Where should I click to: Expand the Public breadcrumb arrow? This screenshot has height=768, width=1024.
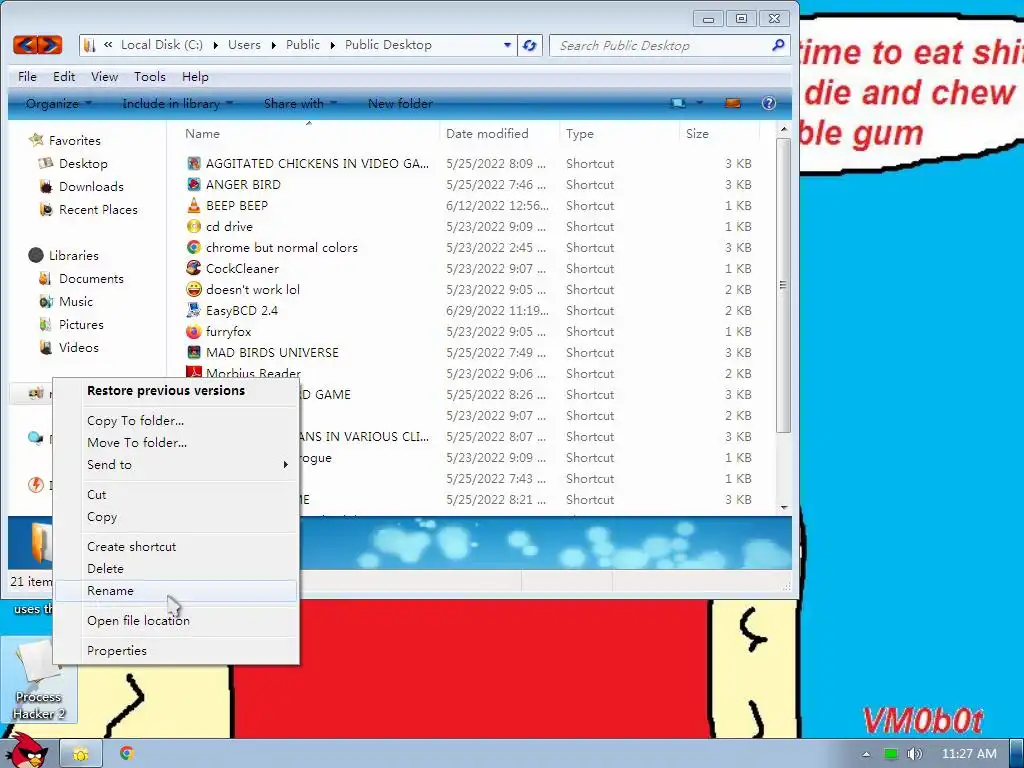click(332, 45)
